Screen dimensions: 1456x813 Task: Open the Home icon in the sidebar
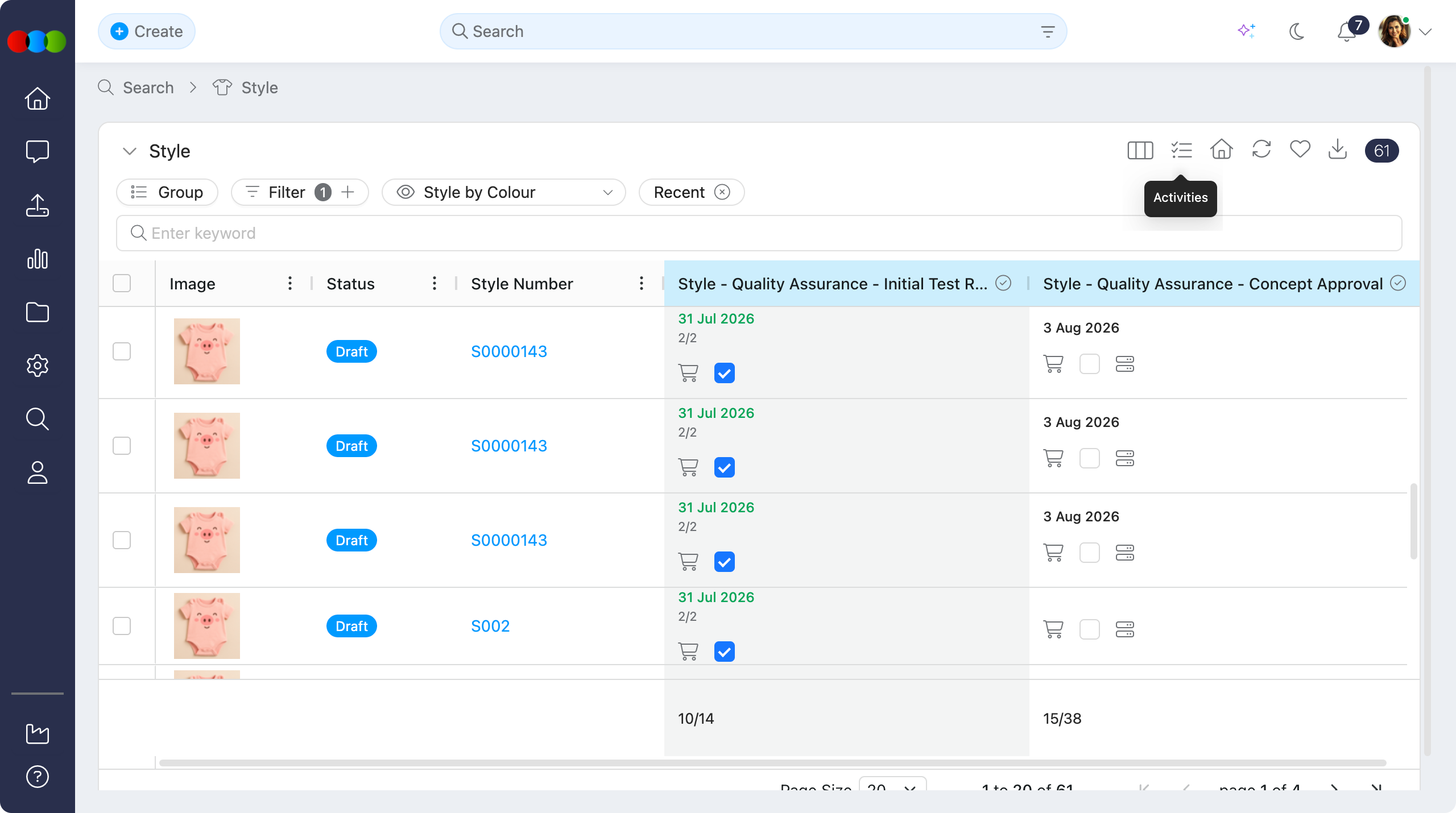point(38,98)
